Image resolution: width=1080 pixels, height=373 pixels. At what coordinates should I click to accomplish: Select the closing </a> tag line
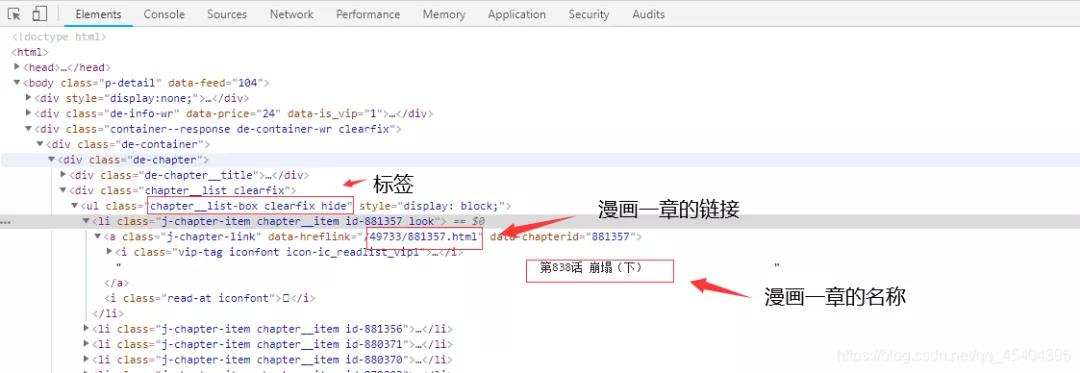(116, 283)
